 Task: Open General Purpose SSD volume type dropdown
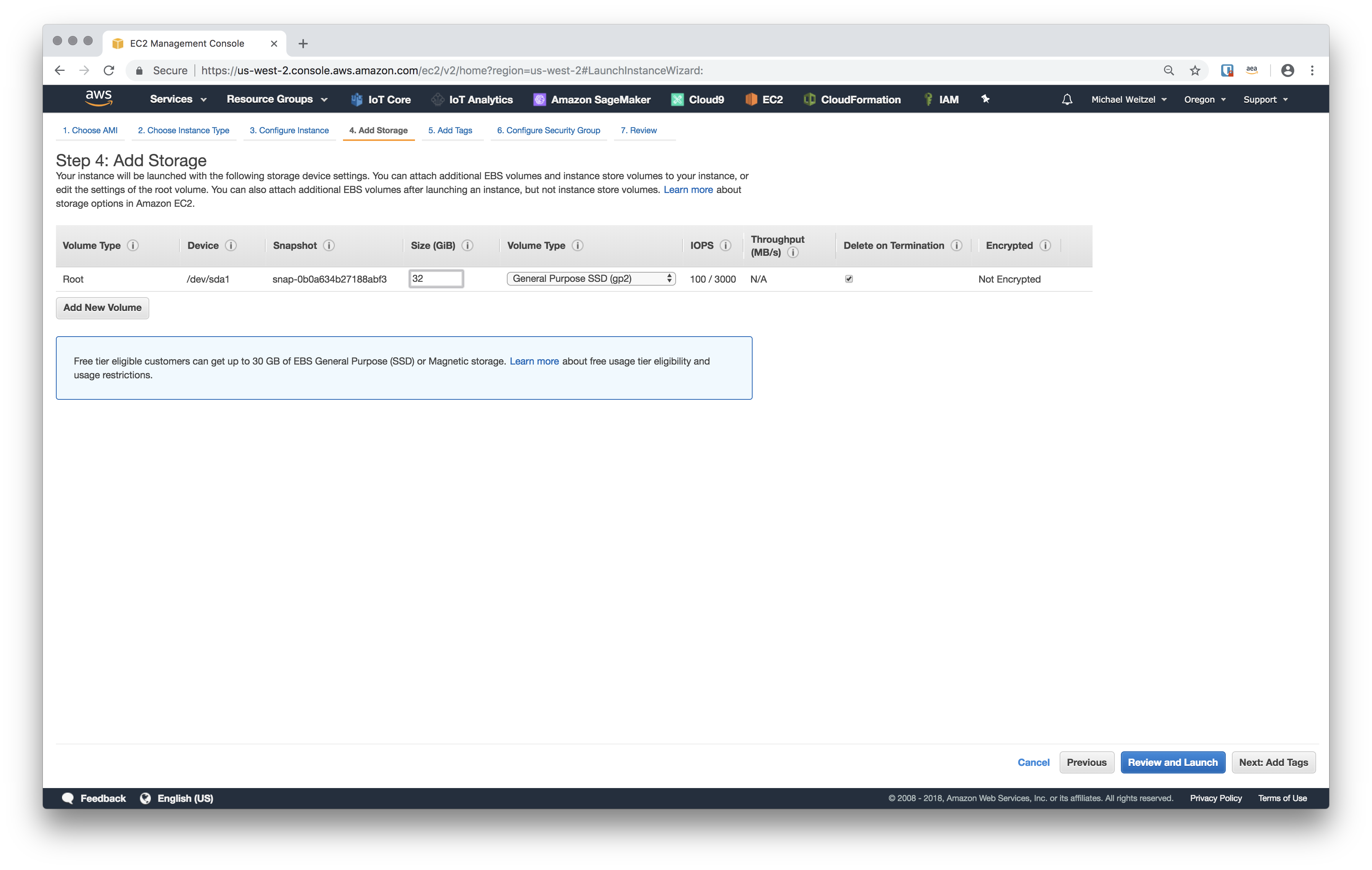click(591, 279)
